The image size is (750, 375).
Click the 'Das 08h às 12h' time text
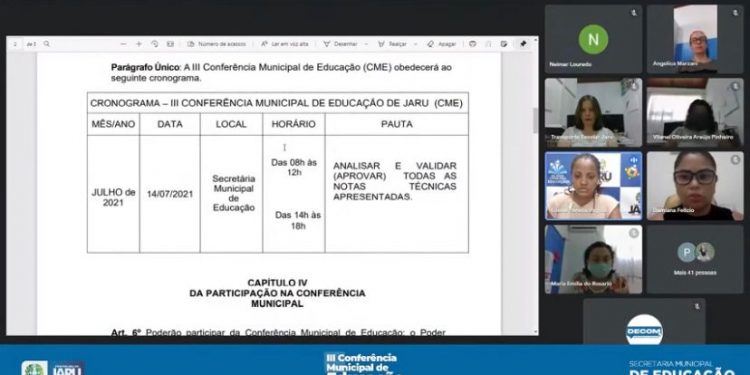(x=294, y=167)
